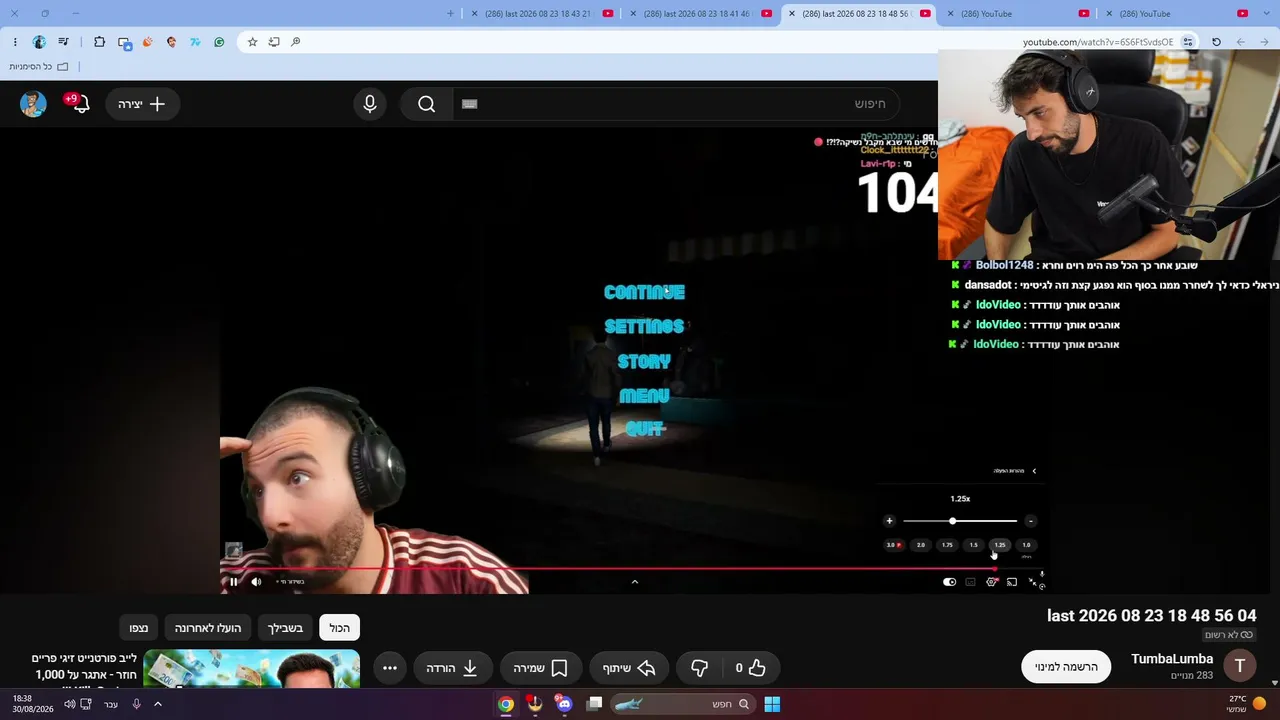The height and width of the screenshot is (720, 1280).
Task: Seek using the red video progress bar
Action: point(632,569)
